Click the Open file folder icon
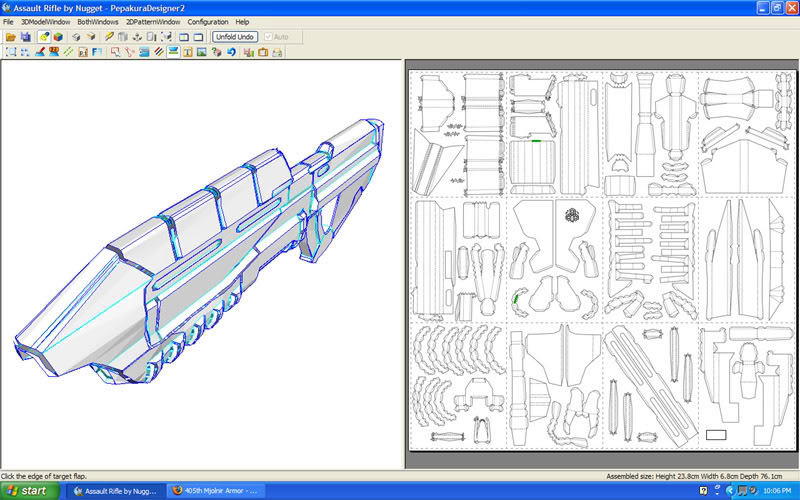This screenshot has width=800, height=500. pos(10,37)
